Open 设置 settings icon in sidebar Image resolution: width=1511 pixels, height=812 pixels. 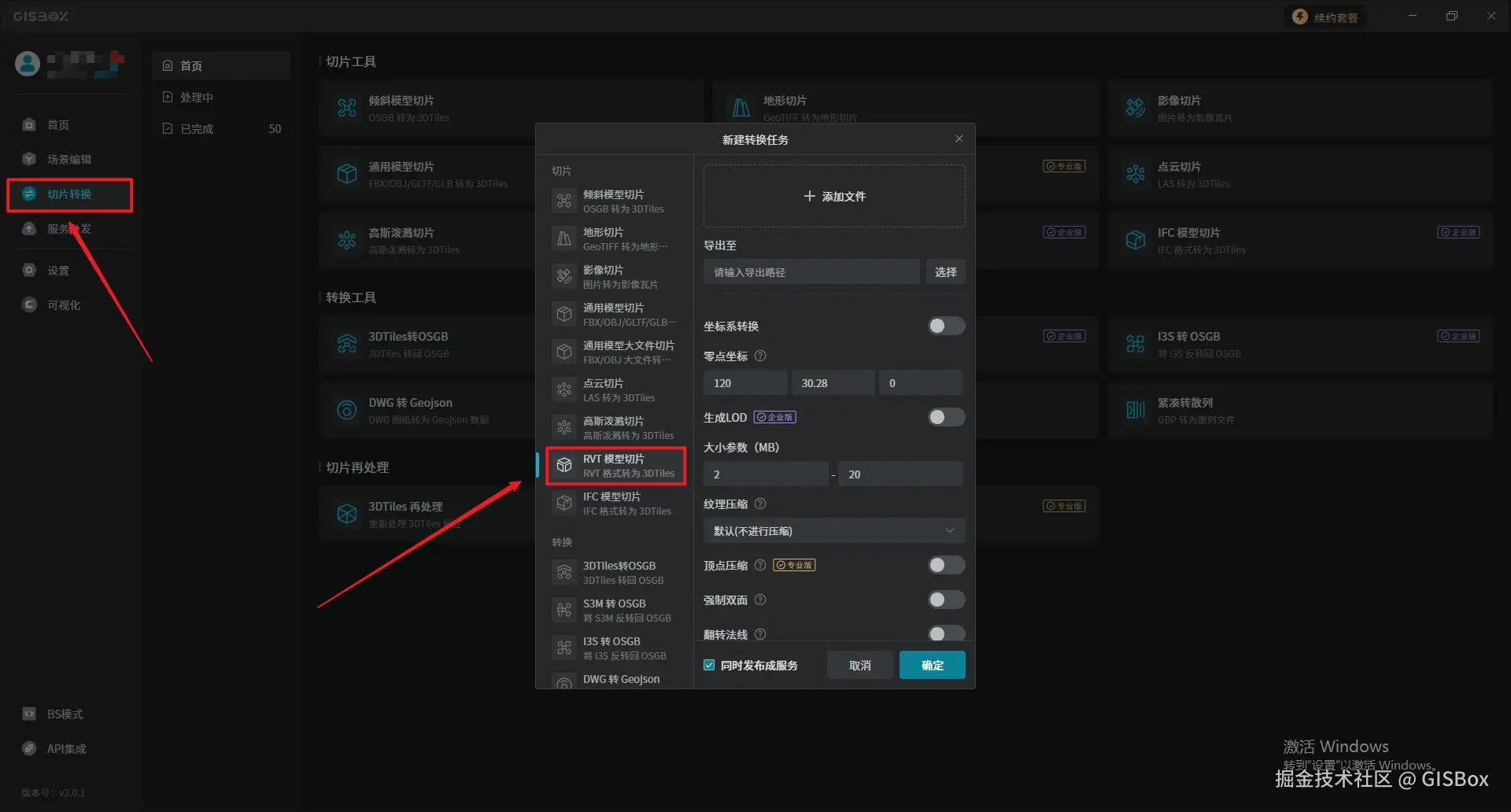click(x=29, y=270)
